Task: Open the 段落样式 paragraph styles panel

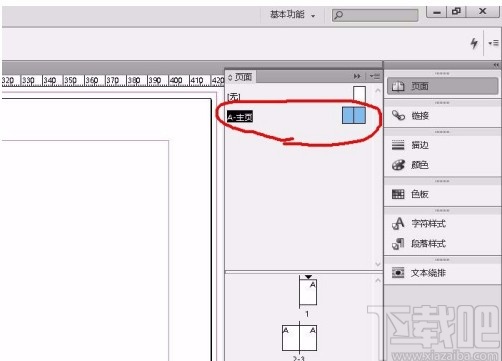Action: coord(442,243)
